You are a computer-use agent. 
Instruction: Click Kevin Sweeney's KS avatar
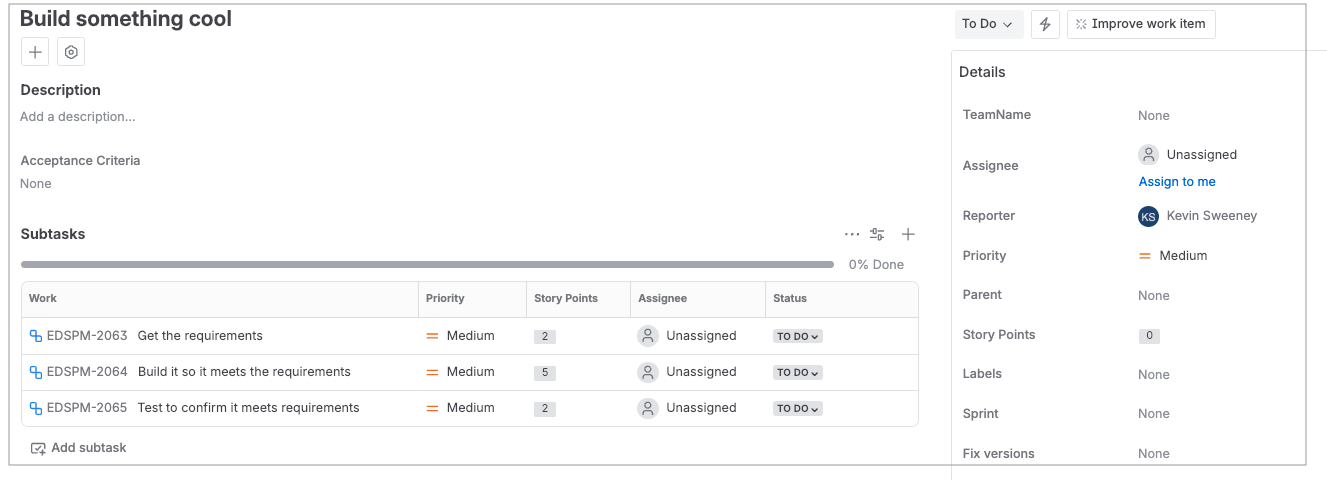tap(1149, 216)
